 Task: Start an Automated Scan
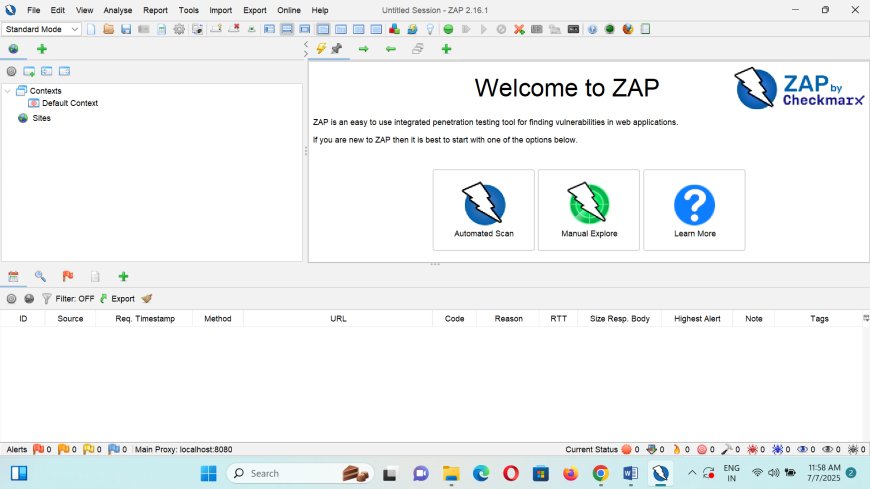pos(484,209)
